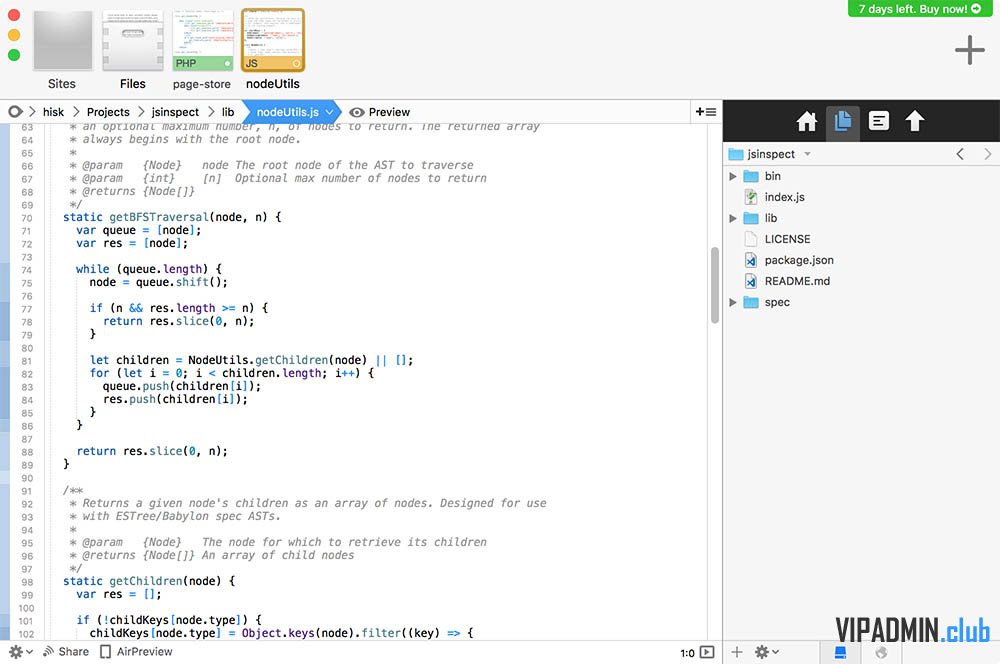Click the plus icon below the file list
The image size is (1000, 664).
pos(737,652)
